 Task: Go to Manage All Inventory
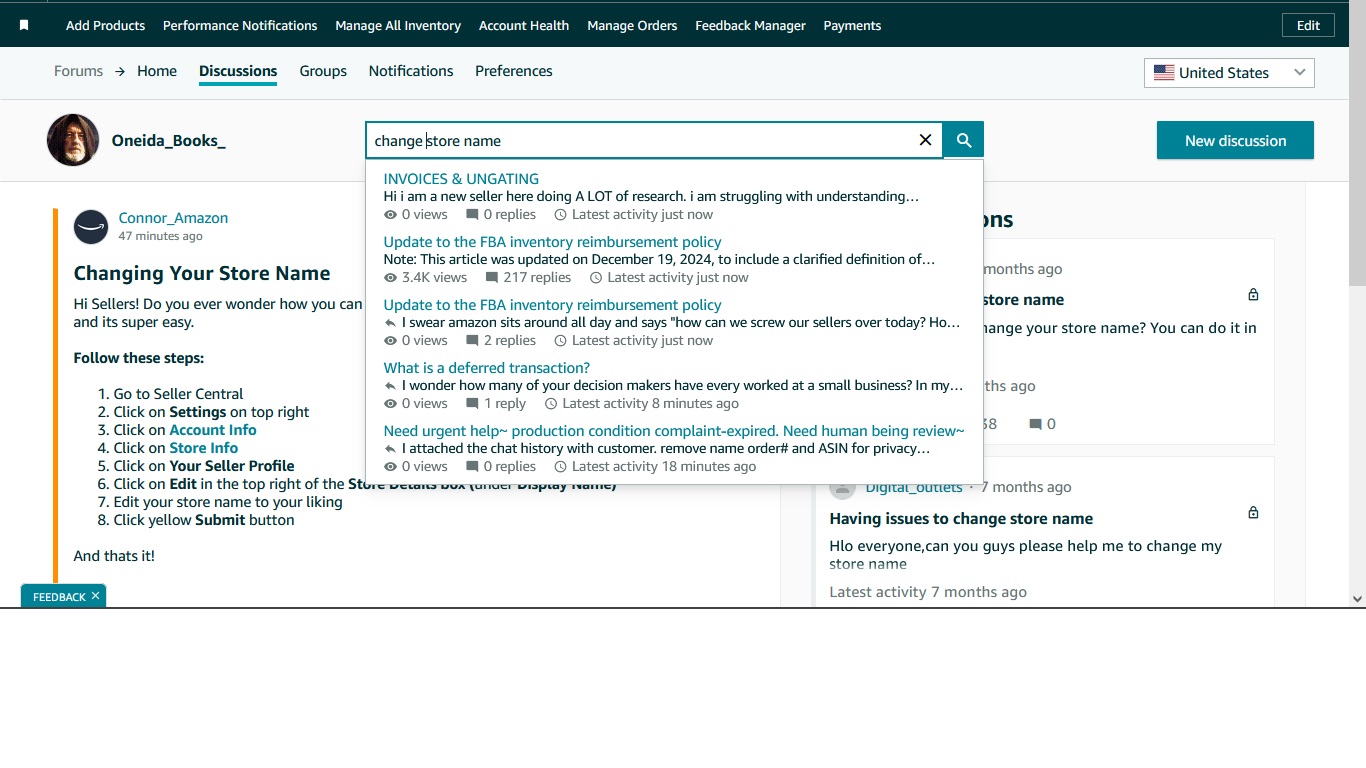[x=398, y=25]
